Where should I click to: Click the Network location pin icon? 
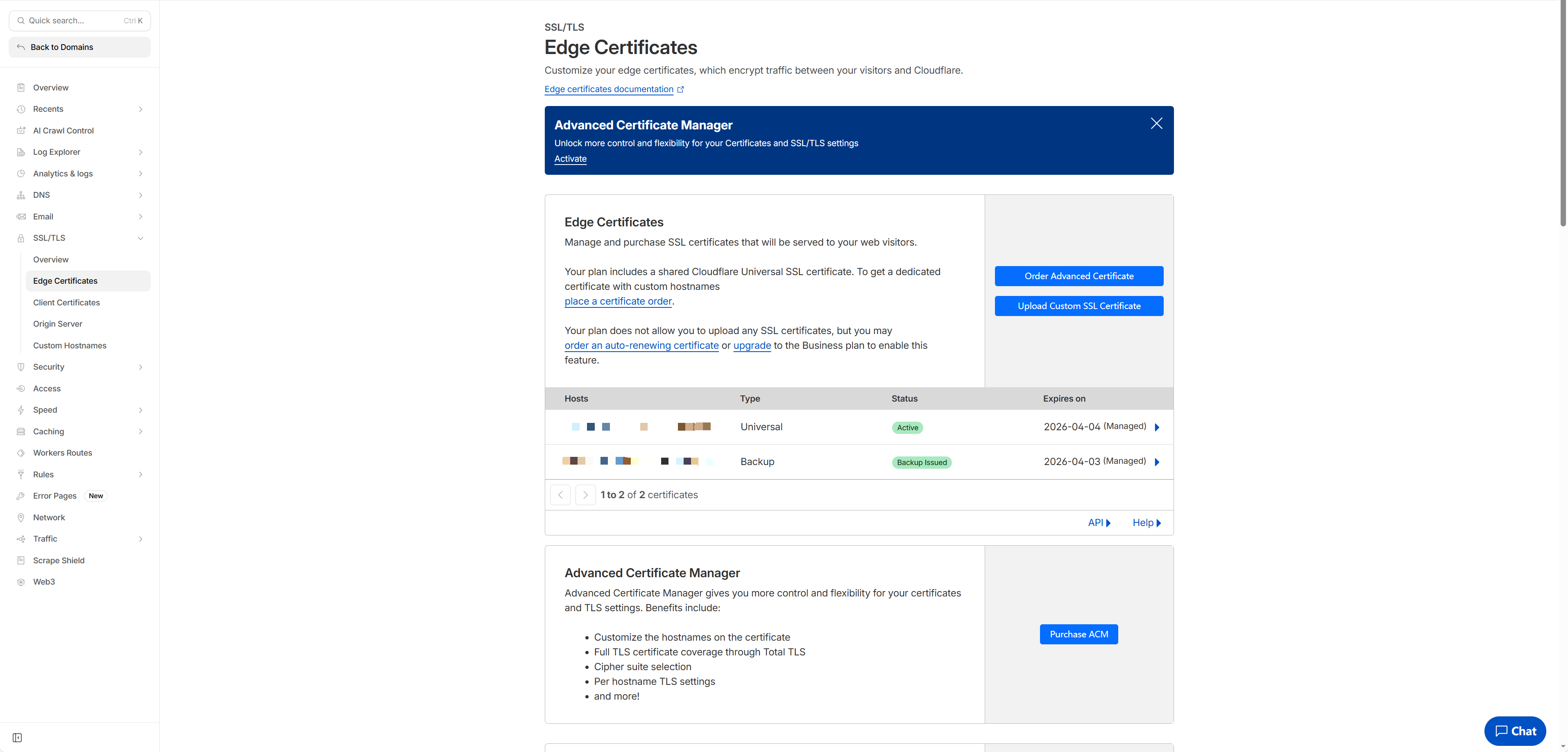tap(21, 517)
